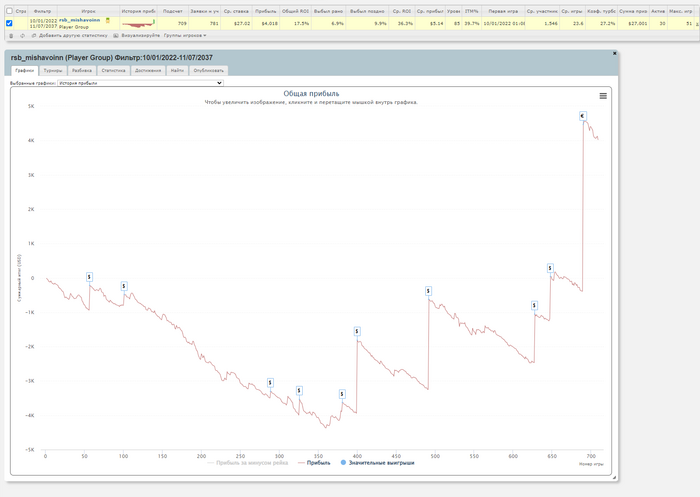The width and height of the screenshot is (700, 497).
Task: Uncheck the rsb_mishavoinn row checkbox
Action: (x=9, y=23)
